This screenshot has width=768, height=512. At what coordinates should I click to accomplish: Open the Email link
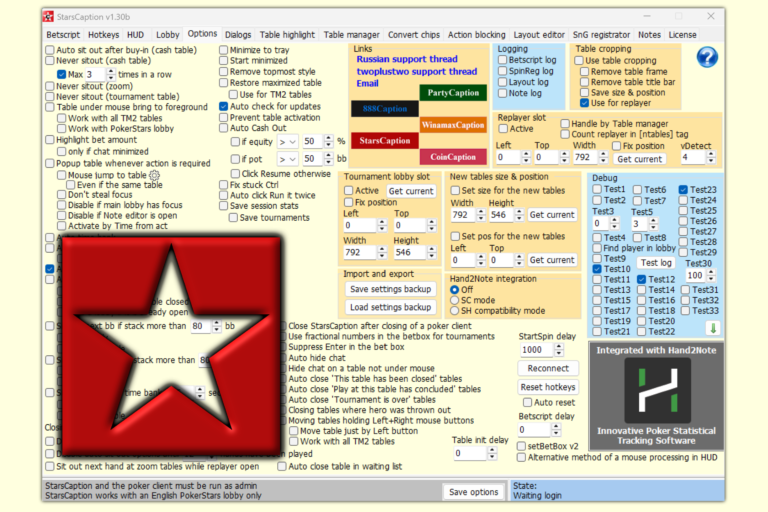click(x=367, y=83)
